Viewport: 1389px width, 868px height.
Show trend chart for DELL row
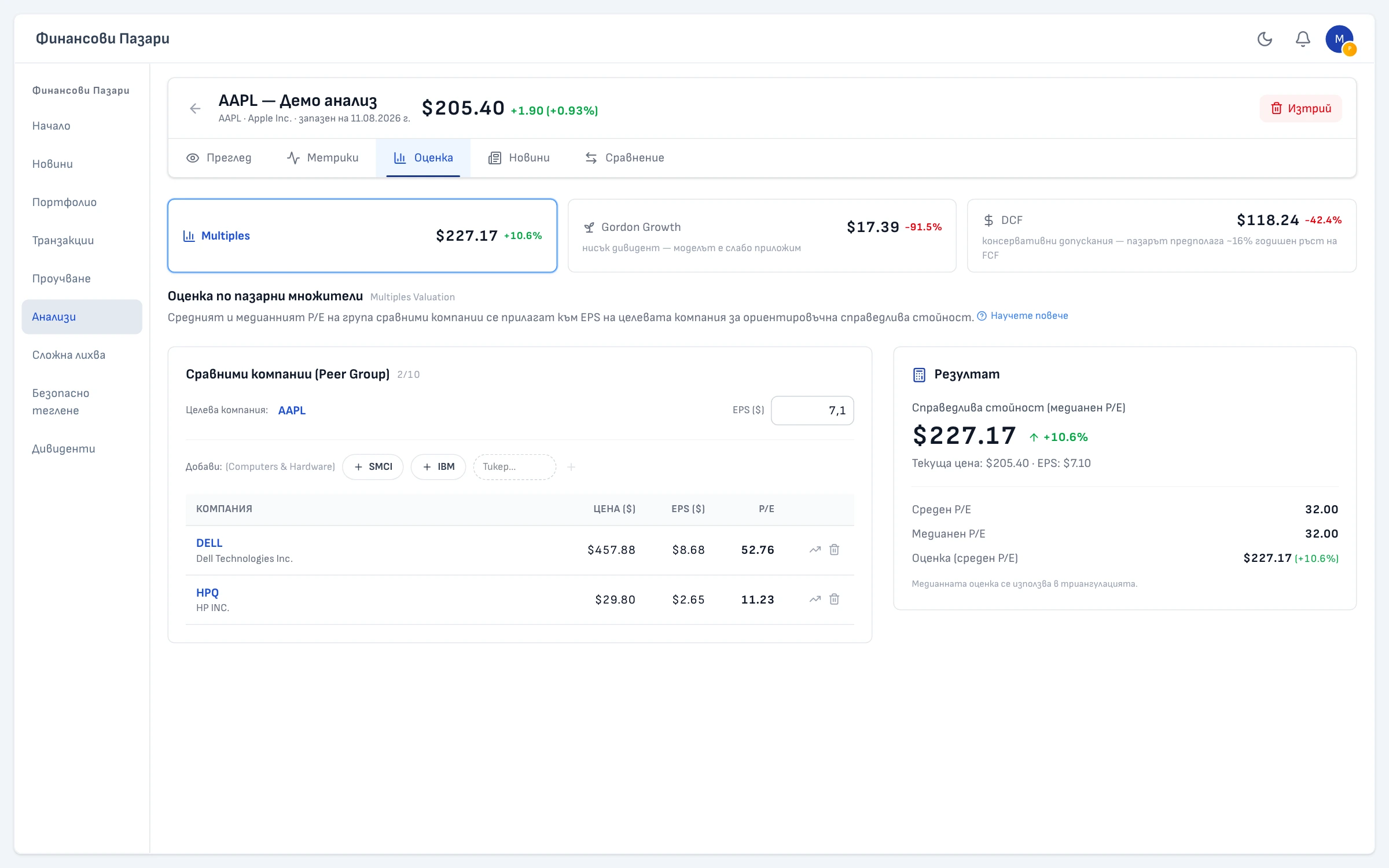pos(815,550)
